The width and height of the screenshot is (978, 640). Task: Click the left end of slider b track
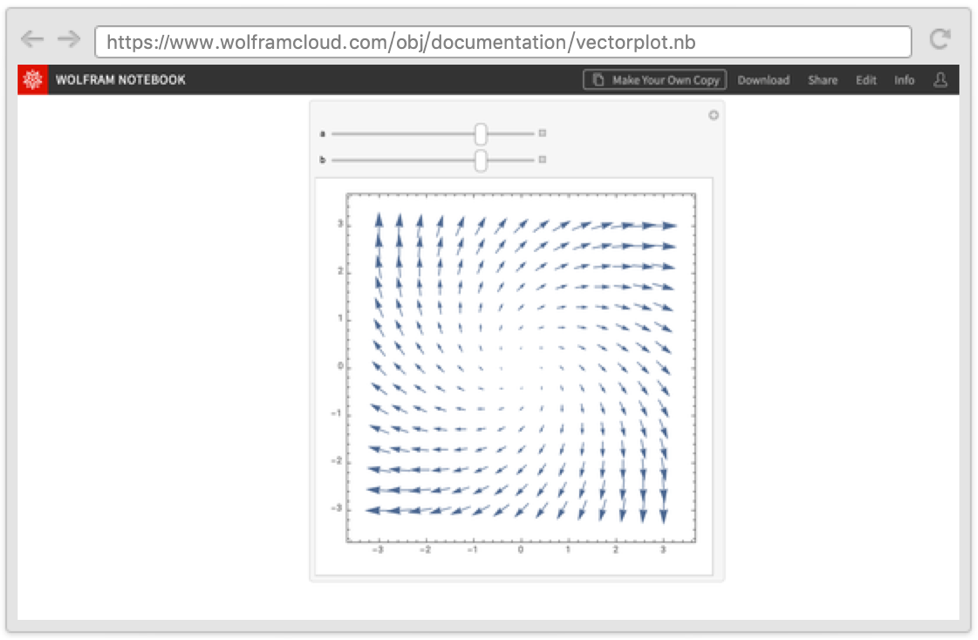[x=336, y=160]
